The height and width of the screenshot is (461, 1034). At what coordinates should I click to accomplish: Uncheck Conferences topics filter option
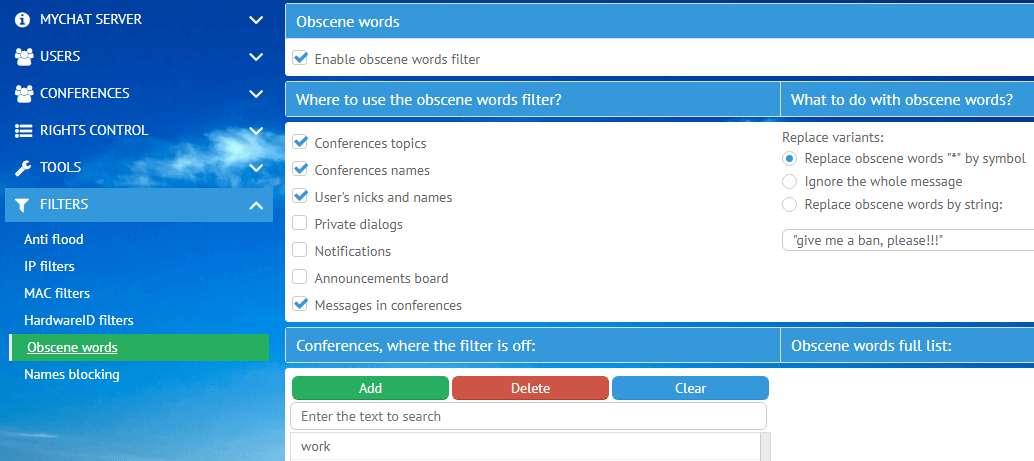(x=300, y=143)
